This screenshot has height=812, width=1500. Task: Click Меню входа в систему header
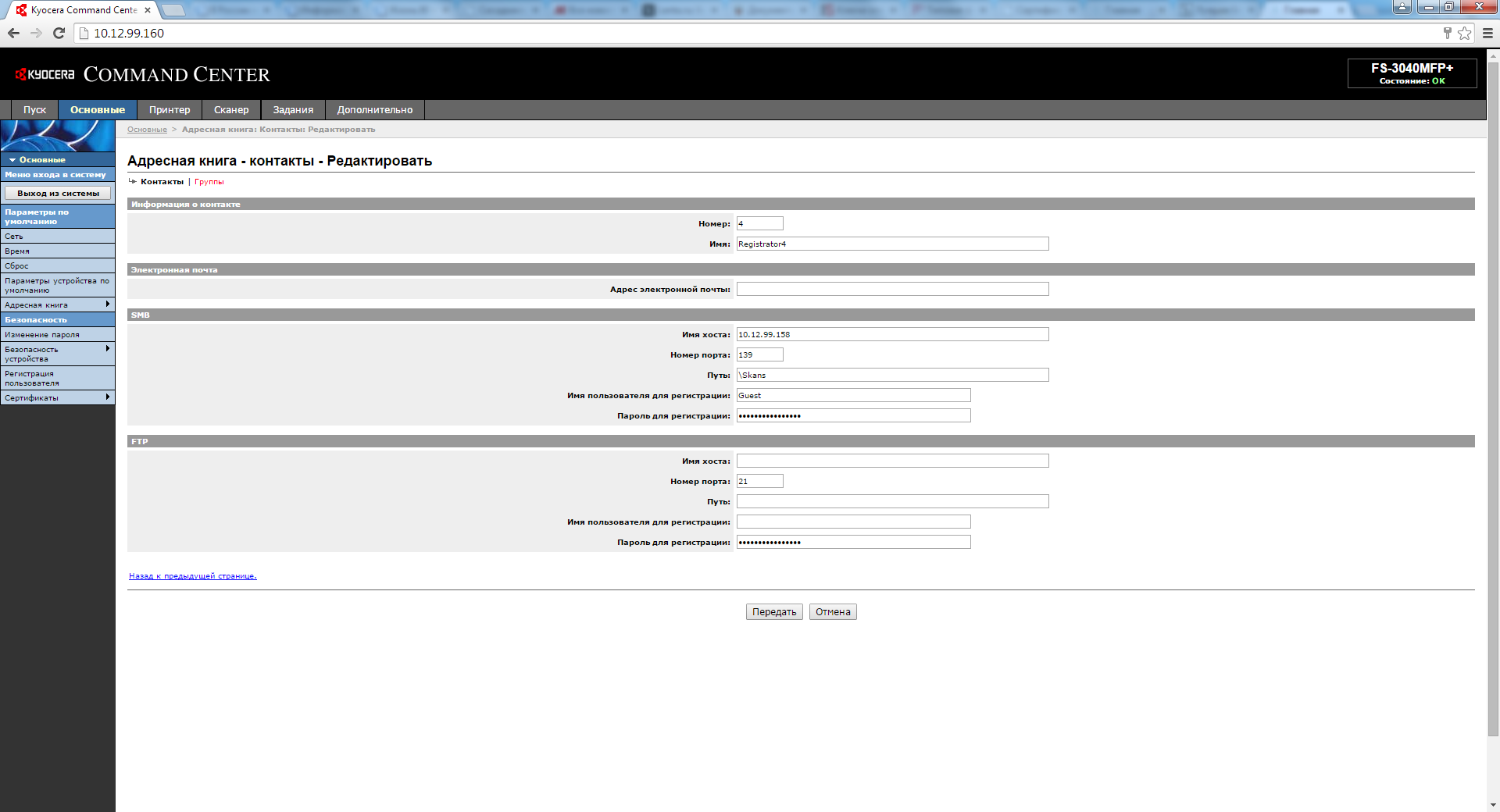[58, 174]
